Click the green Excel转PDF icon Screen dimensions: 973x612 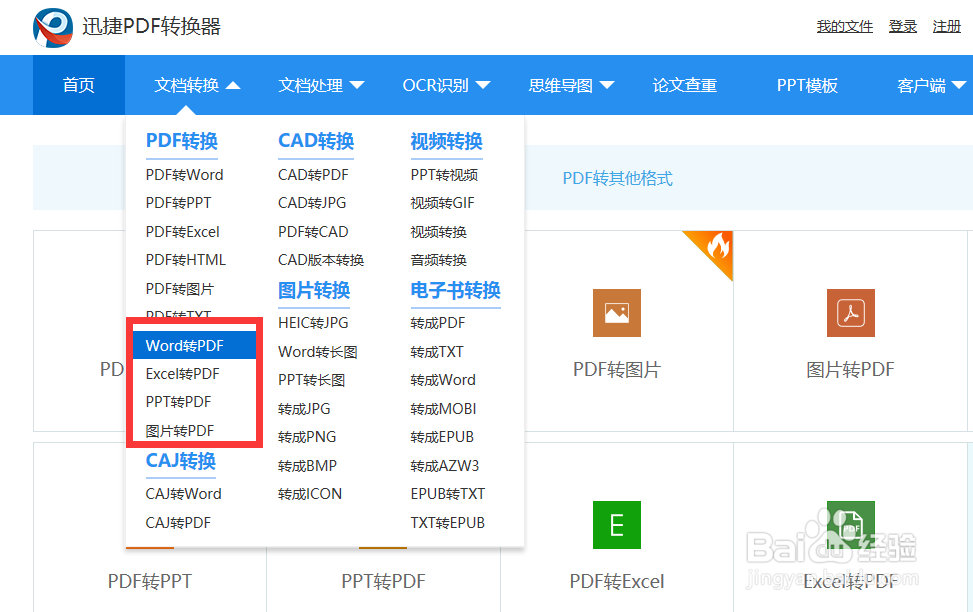pyautogui.click(x=850, y=525)
